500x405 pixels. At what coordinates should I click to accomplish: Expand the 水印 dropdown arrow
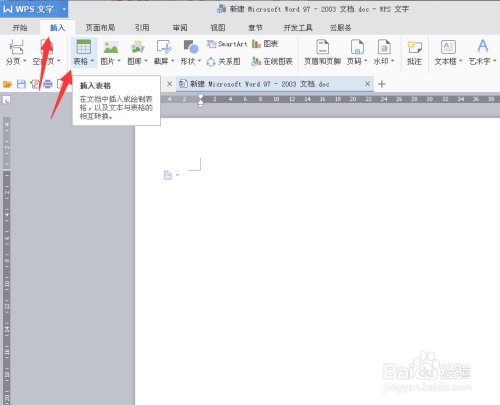tap(393, 61)
